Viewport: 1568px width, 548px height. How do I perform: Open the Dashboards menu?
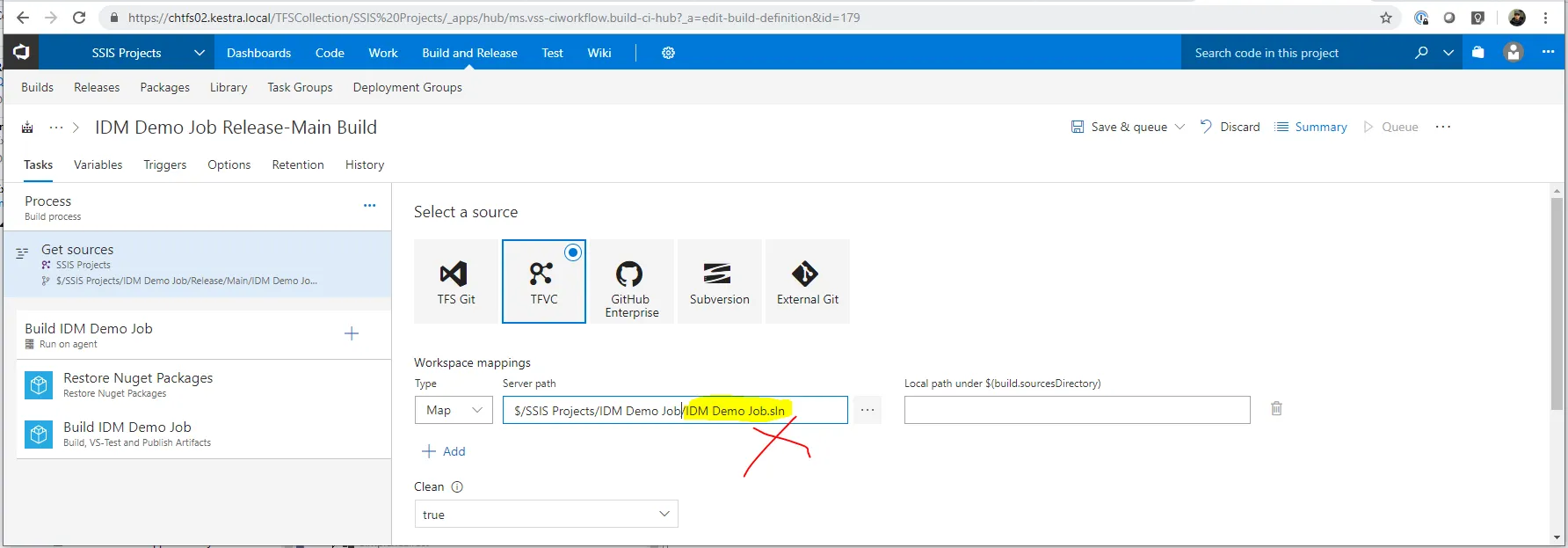coord(258,53)
